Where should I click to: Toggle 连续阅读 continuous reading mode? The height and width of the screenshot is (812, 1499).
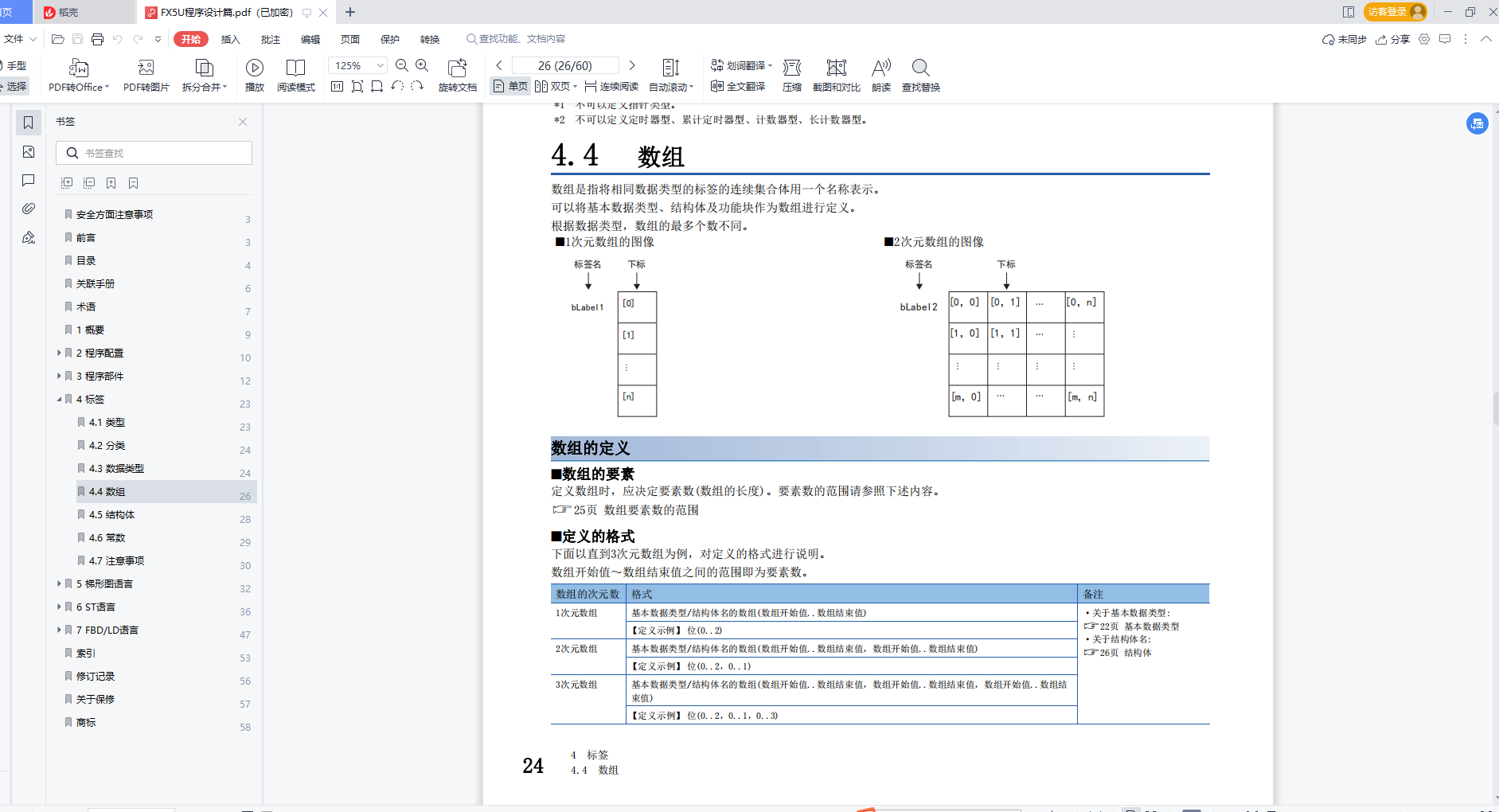coord(611,86)
